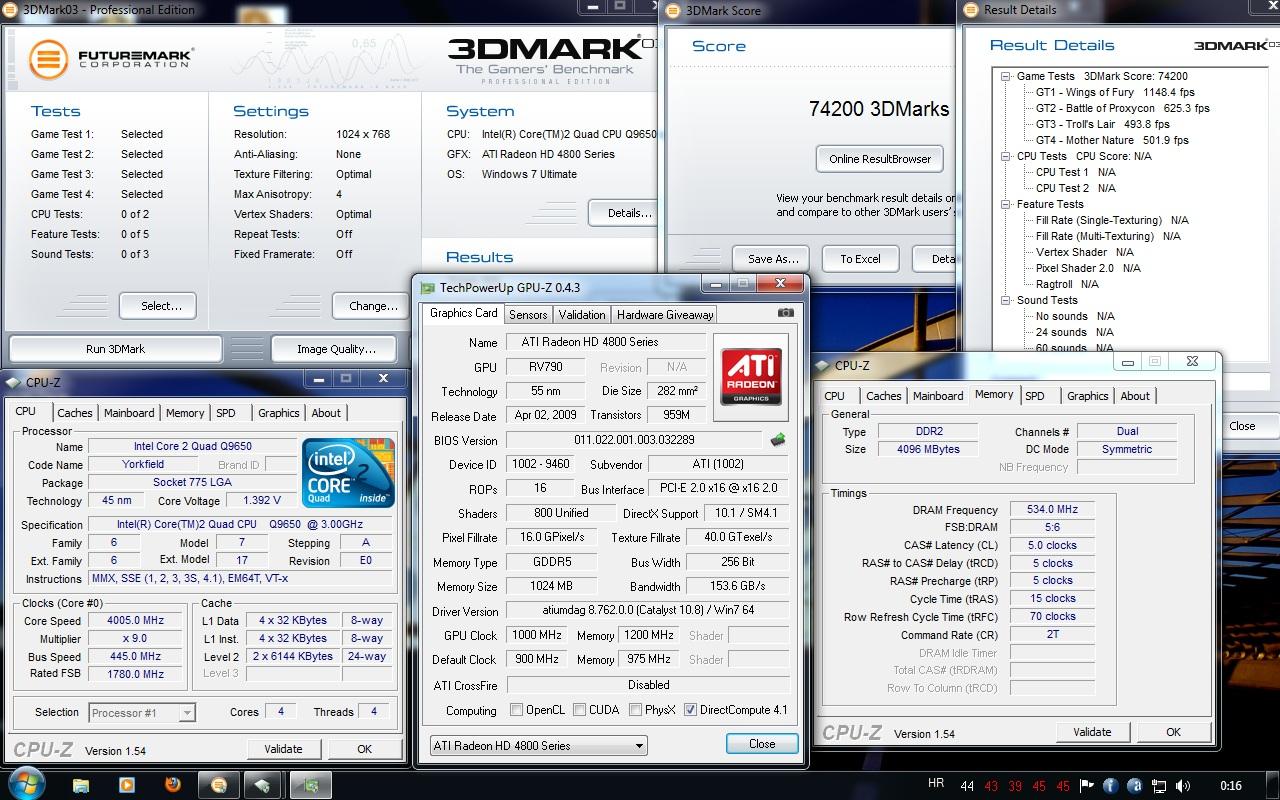Screen dimensions: 1280x800
Task: Click the Futuremark Corporation logo
Action: 111,59
